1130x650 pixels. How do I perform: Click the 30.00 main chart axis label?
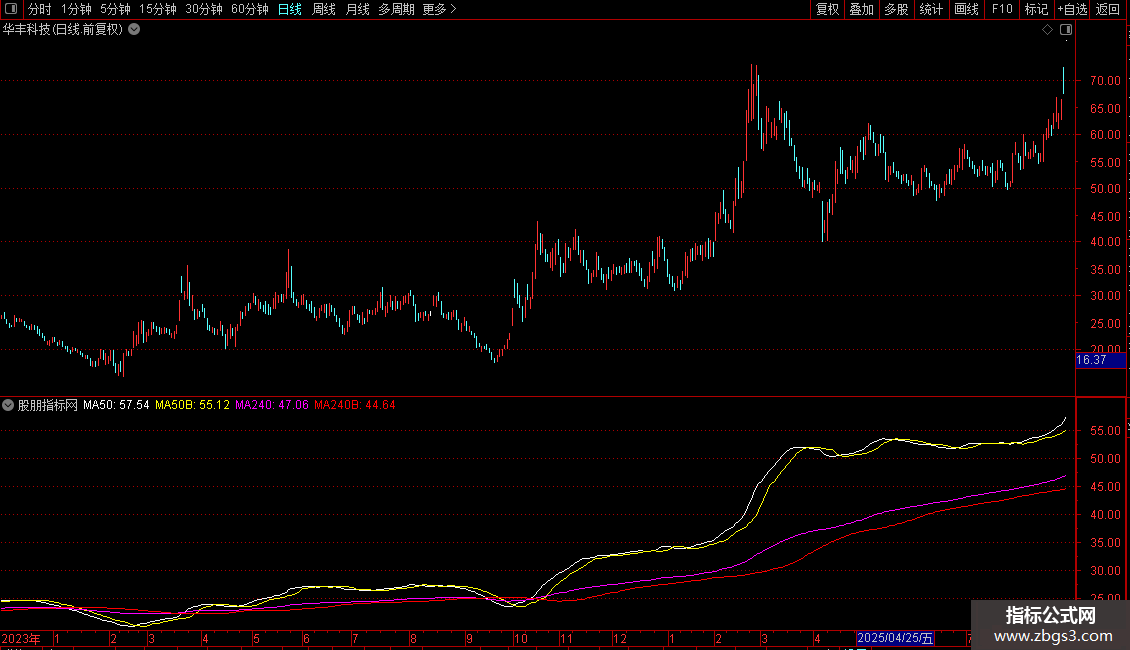pyautogui.click(x=1105, y=296)
